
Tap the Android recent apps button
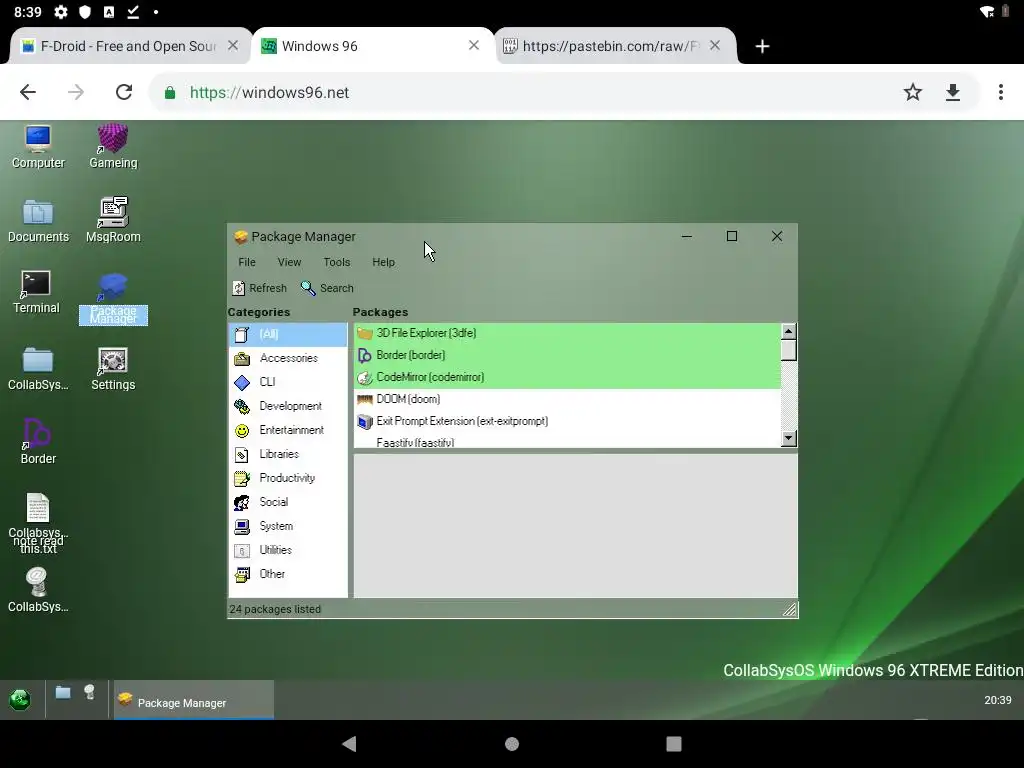click(674, 744)
